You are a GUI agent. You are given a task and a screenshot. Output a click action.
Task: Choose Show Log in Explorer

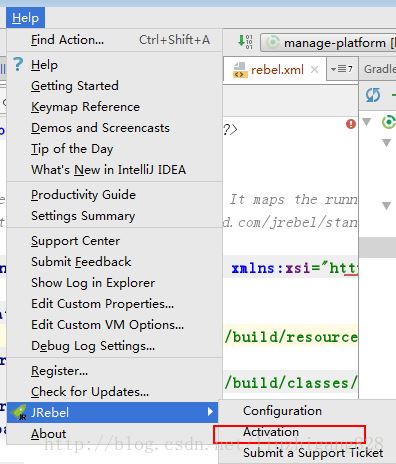pos(115,283)
